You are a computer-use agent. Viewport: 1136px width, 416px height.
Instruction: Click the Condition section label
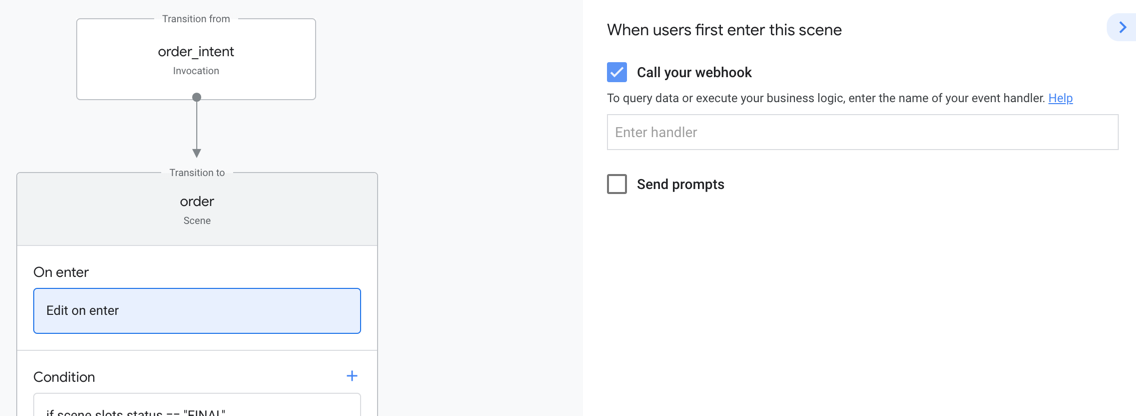64,377
